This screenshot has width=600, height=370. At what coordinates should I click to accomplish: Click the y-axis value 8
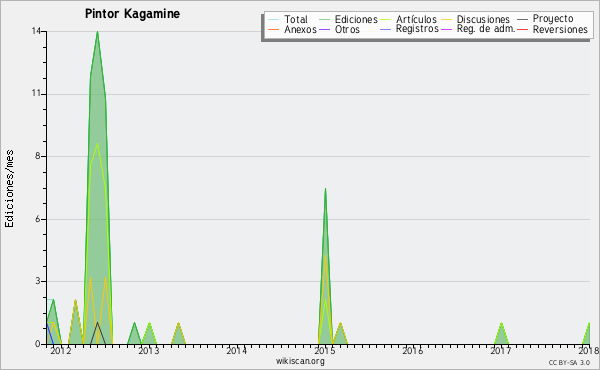click(x=38, y=156)
